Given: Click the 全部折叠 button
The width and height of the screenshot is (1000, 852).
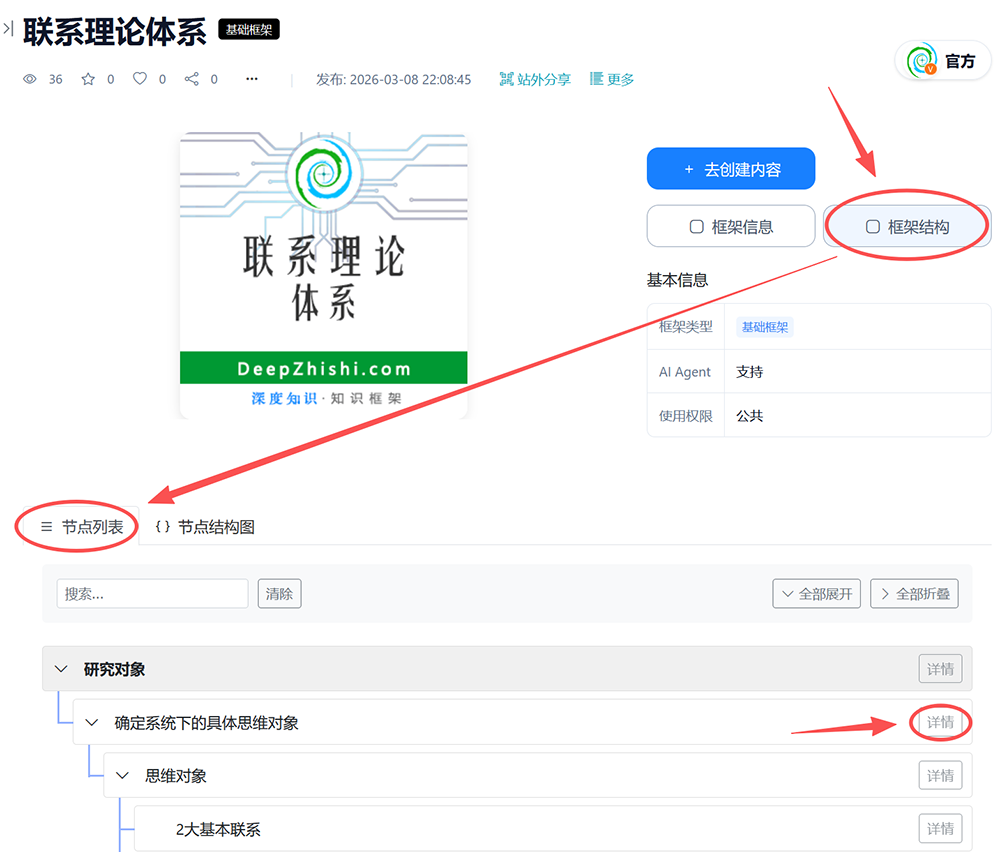Looking at the screenshot, I should click(x=914, y=594).
